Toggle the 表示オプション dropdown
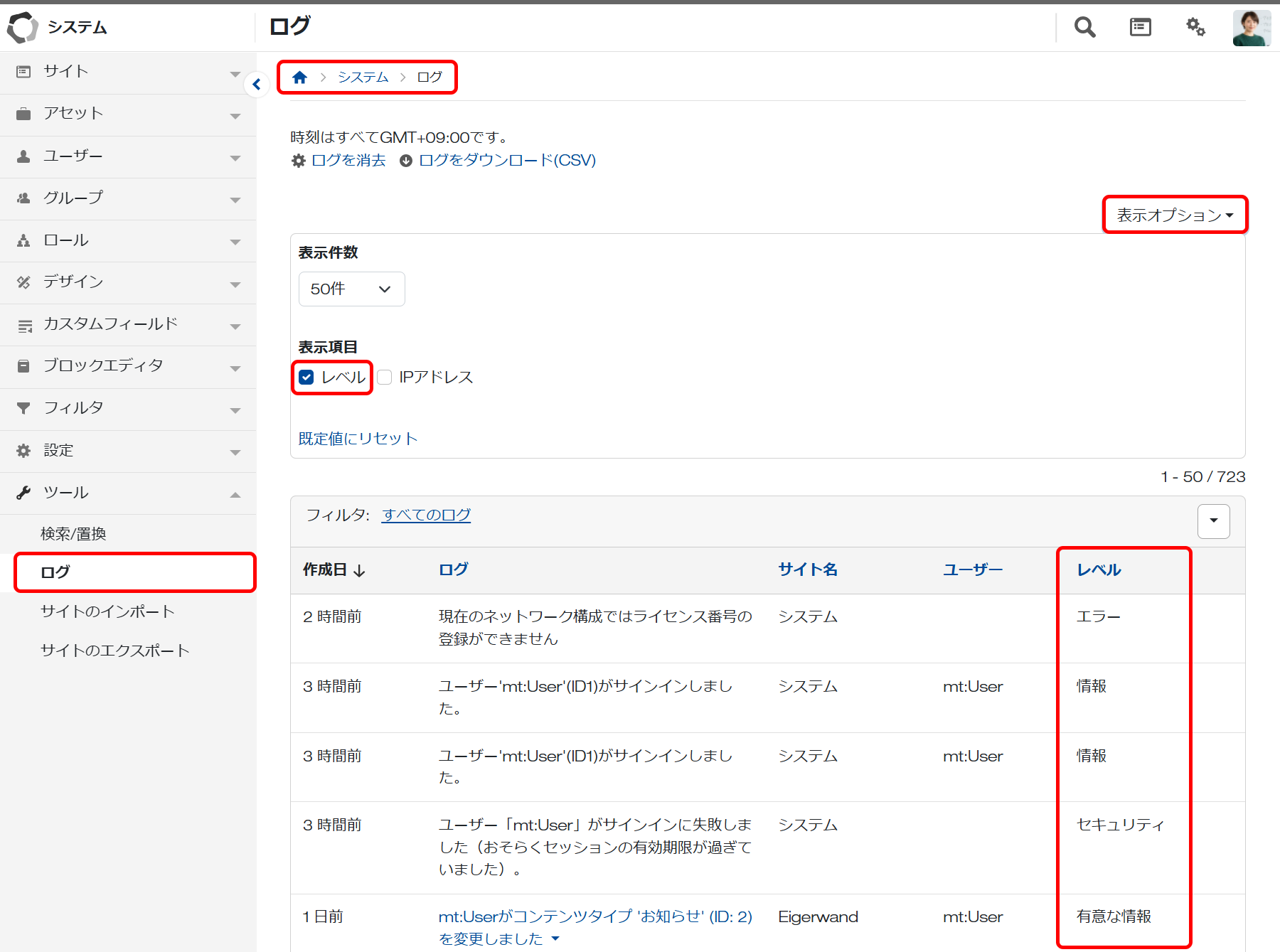The width and height of the screenshot is (1280, 952). (x=1175, y=215)
